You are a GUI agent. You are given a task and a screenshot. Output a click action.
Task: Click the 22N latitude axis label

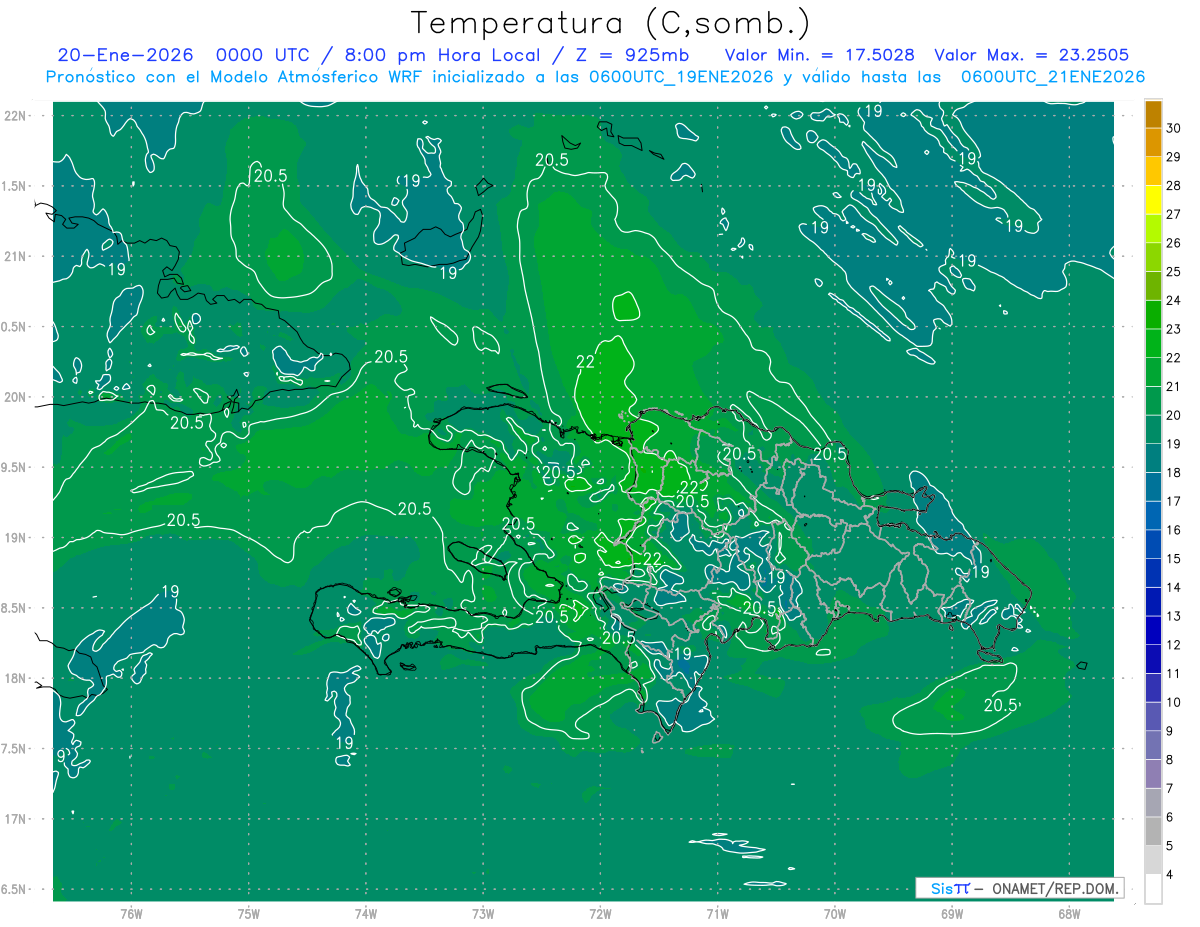pos(20,115)
